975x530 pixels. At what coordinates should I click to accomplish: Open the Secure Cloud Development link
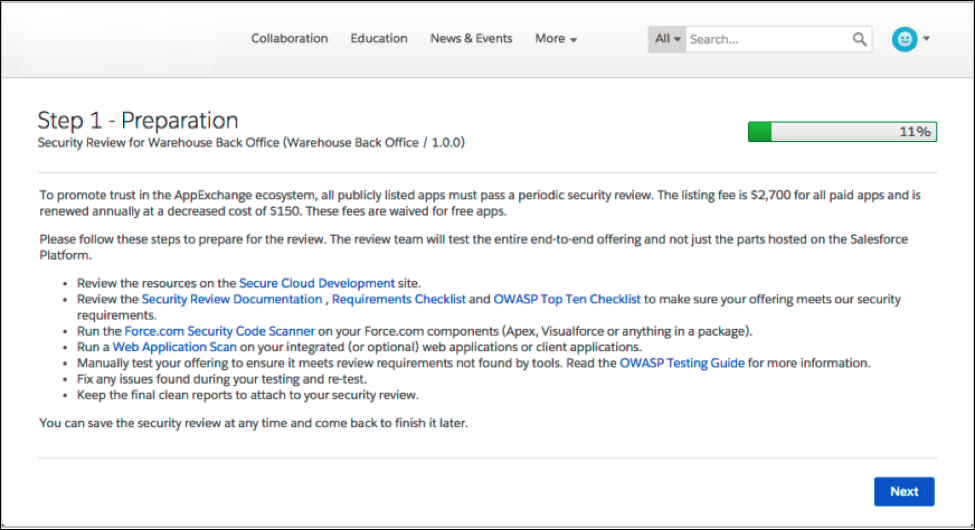[x=317, y=283]
